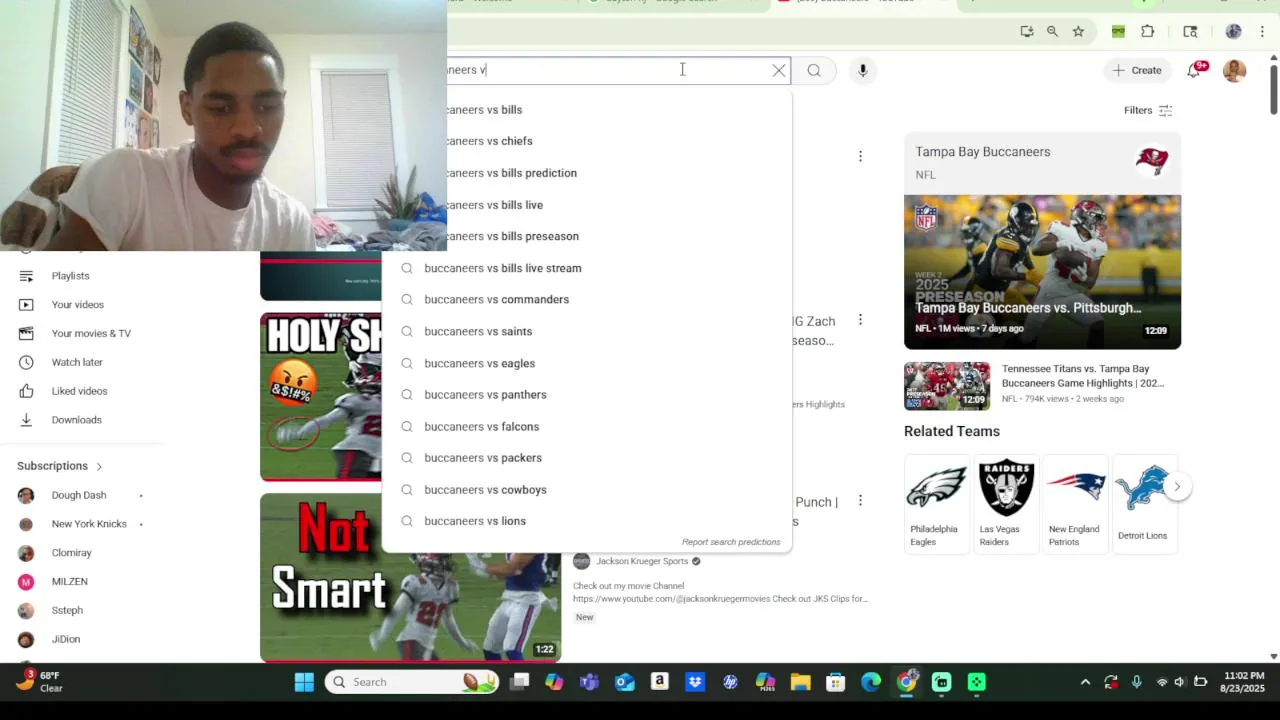Click the install app icon in the address bar
The width and height of the screenshot is (1280, 720).
click(1027, 32)
